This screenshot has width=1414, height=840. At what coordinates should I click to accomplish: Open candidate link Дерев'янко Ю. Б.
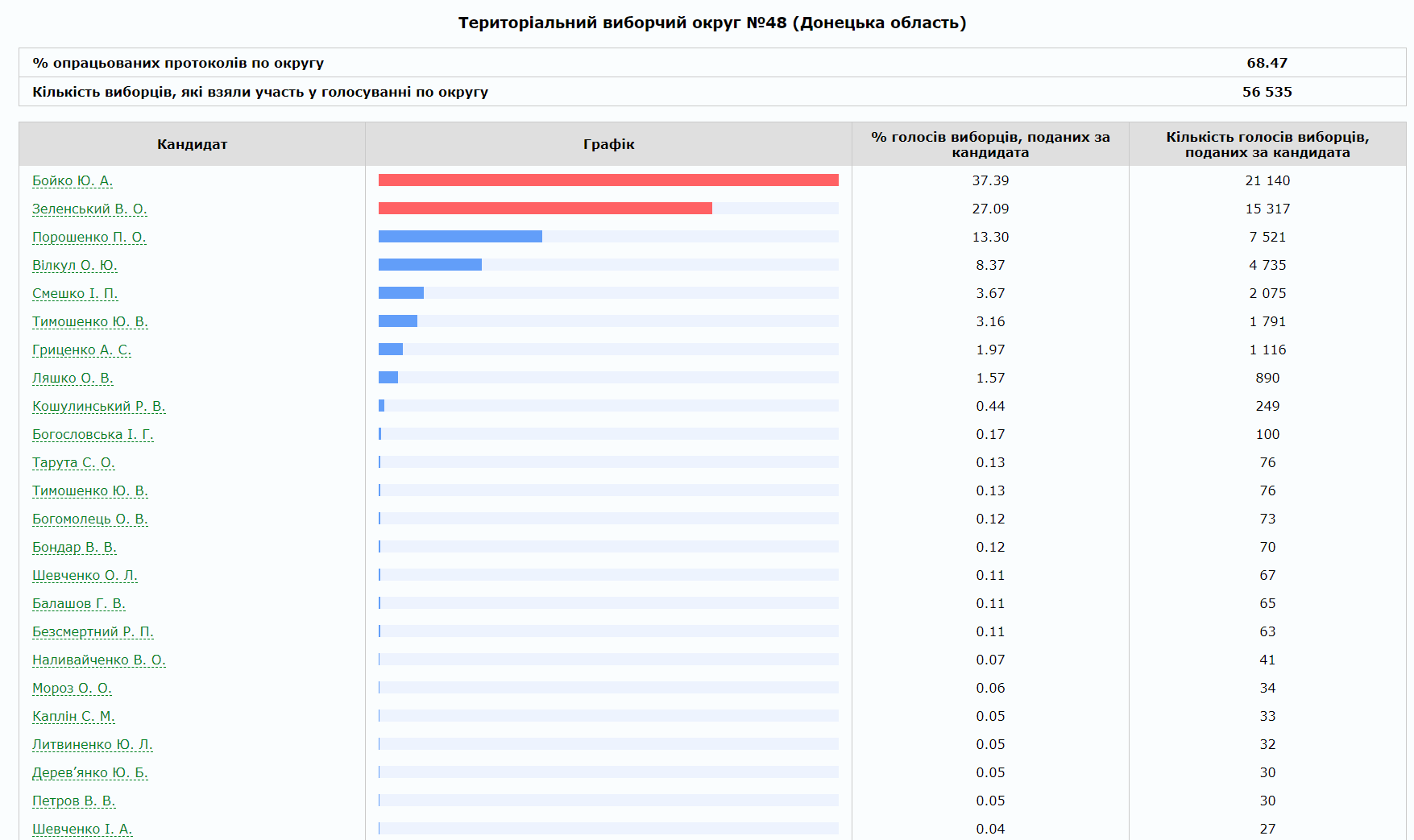click(90, 772)
